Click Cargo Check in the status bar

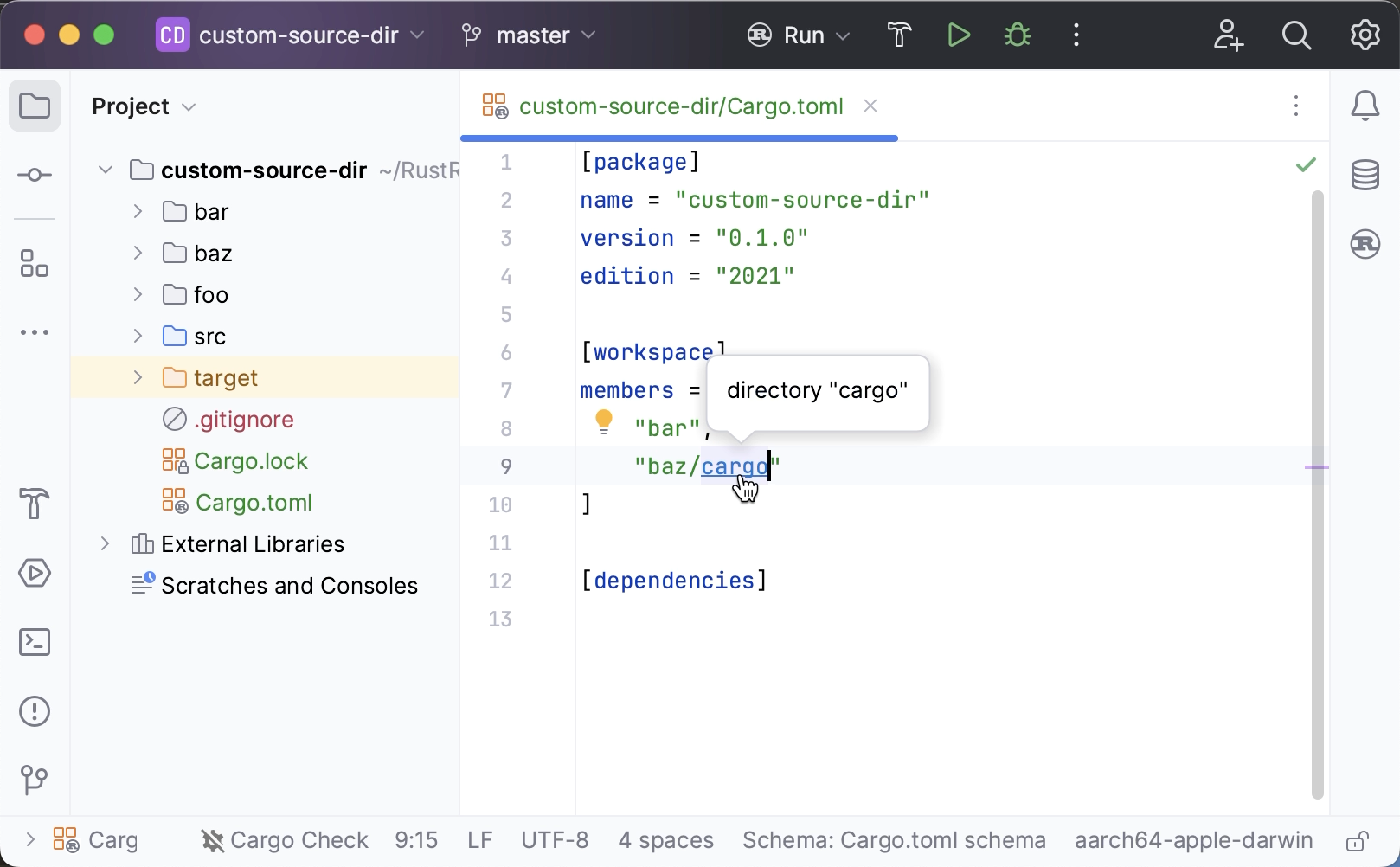pos(284,839)
